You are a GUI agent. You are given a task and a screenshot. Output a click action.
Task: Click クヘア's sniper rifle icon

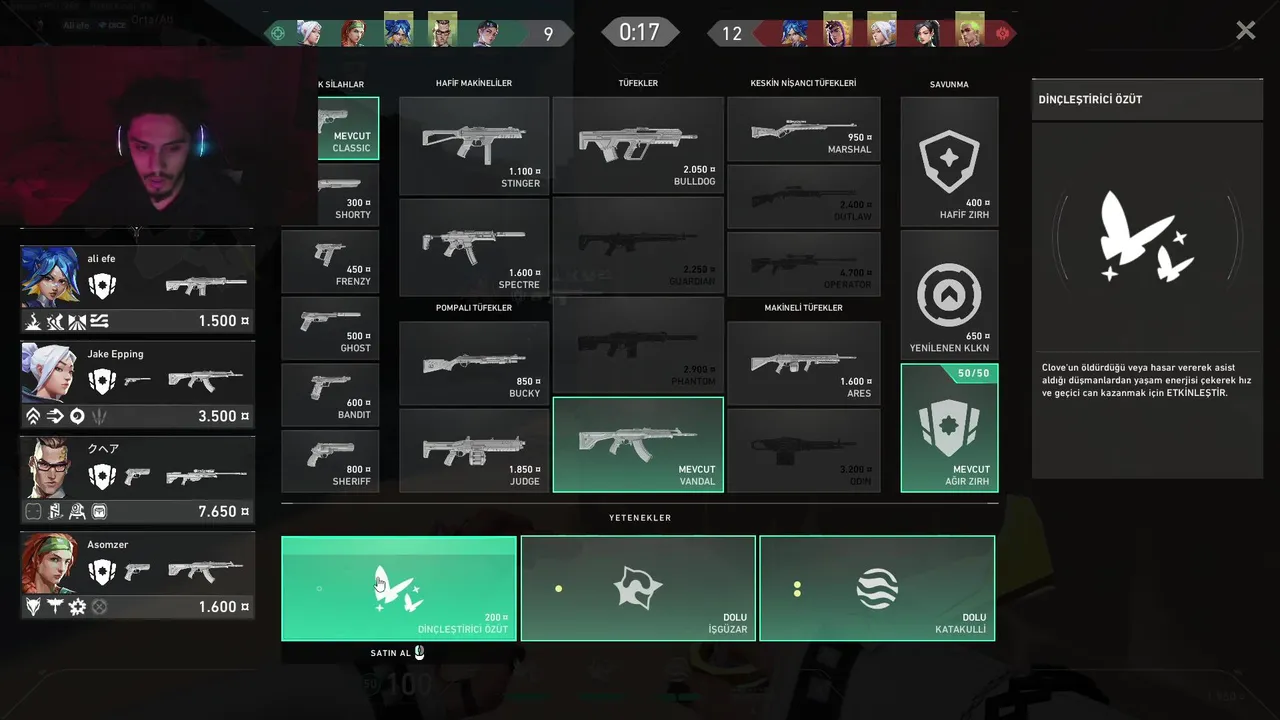pos(206,476)
